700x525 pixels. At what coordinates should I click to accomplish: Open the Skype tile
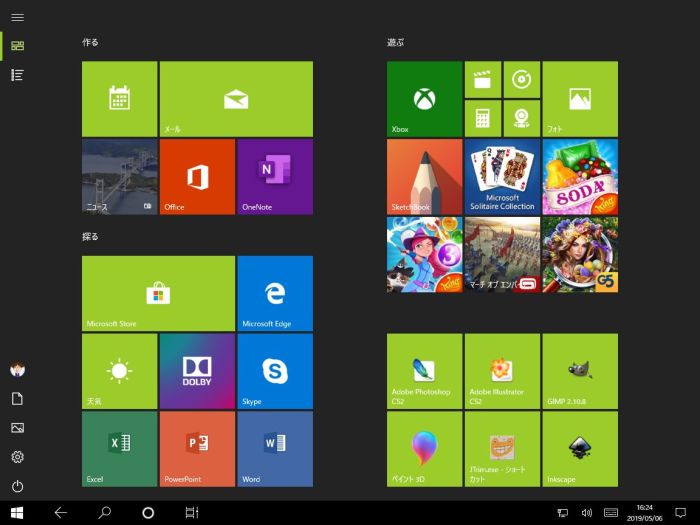coord(274,371)
